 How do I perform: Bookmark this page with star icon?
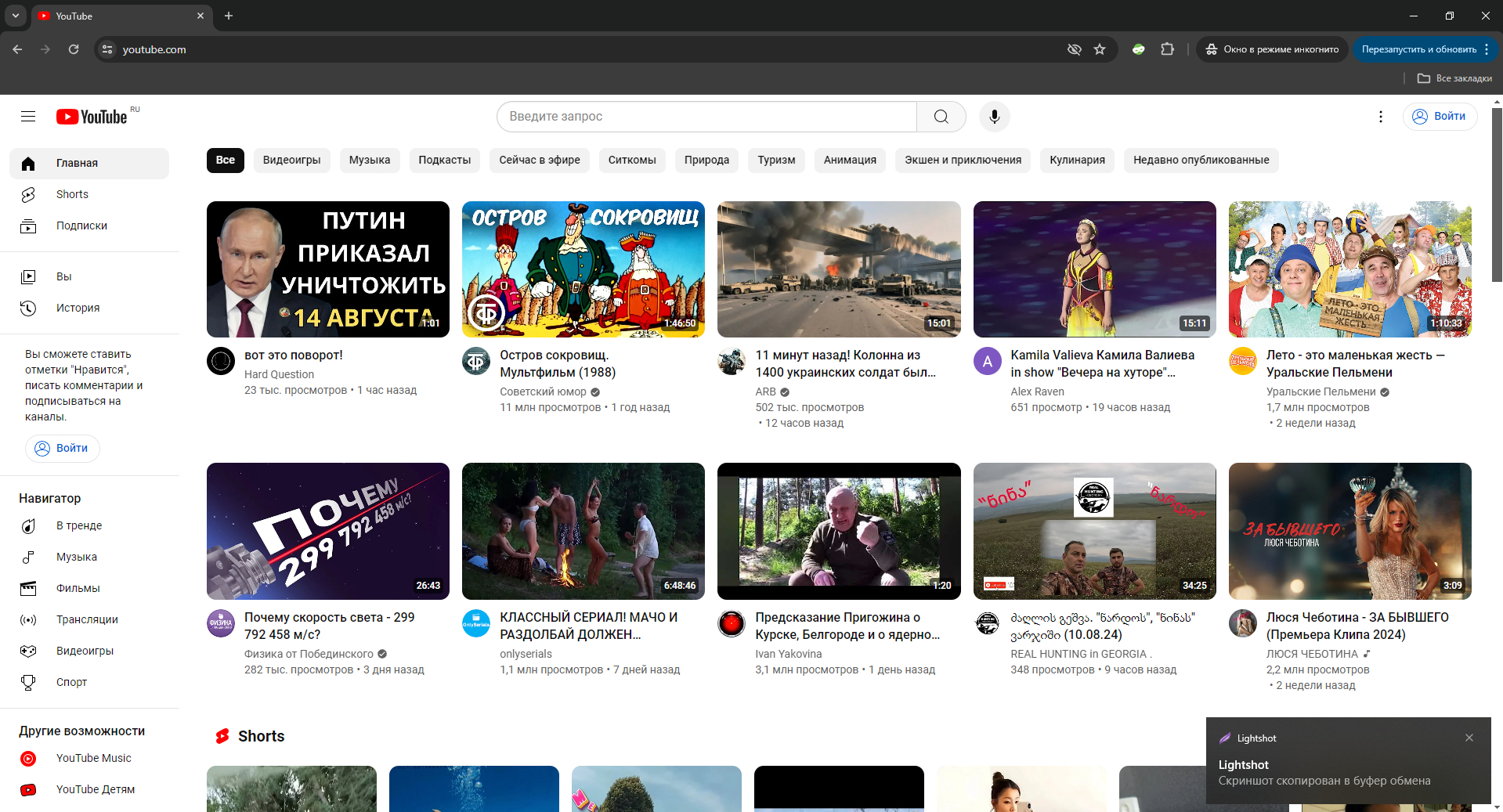[x=1100, y=49]
